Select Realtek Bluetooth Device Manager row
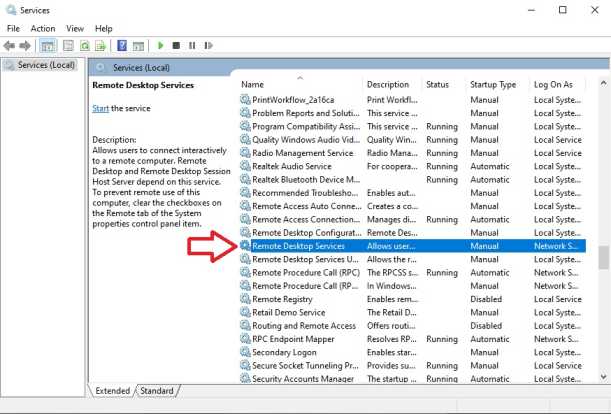611x414 pixels. [412, 179]
